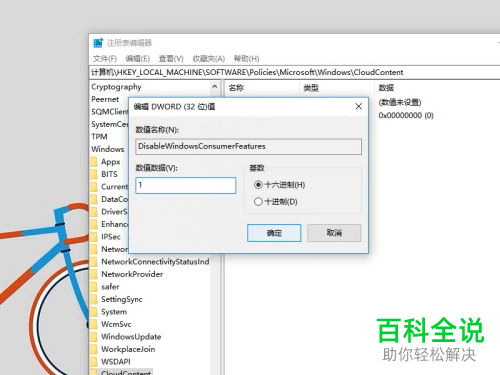The width and height of the screenshot is (500, 375).
Task: Select the 十进制(D) decimal radio button
Action: tap(258, 202)
